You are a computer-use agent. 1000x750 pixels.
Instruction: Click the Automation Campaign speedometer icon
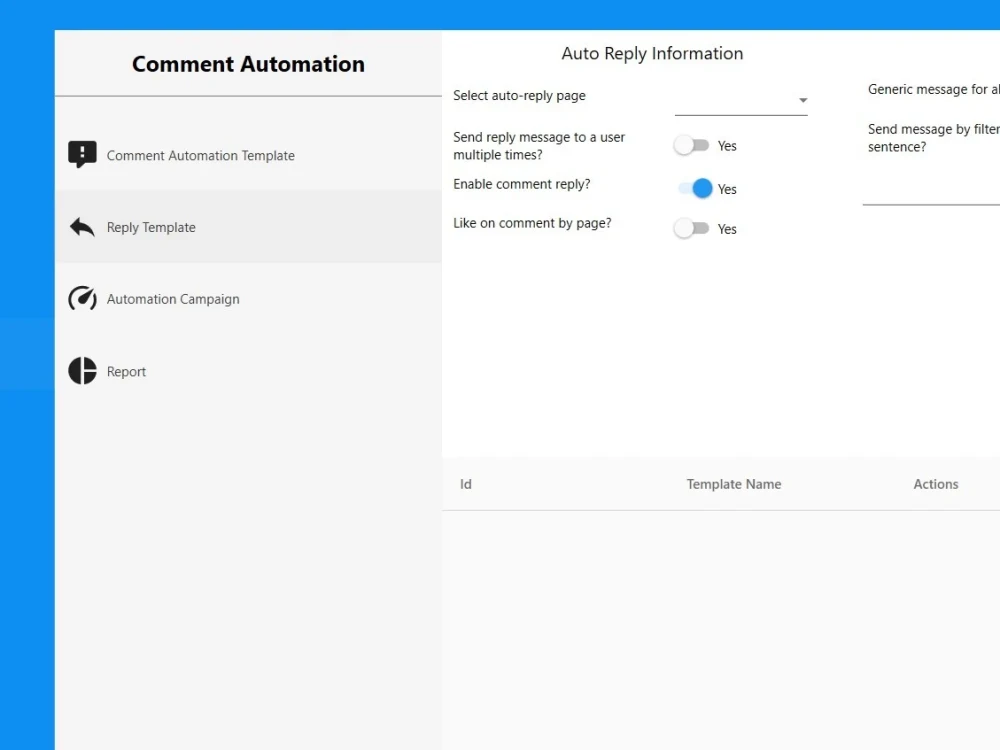82,298
